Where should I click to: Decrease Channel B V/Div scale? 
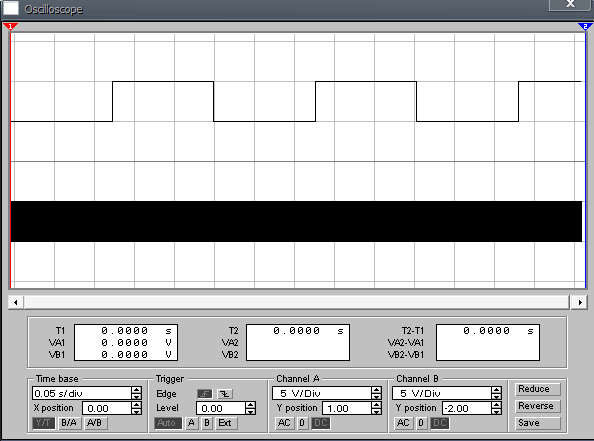tap(496, 396)
